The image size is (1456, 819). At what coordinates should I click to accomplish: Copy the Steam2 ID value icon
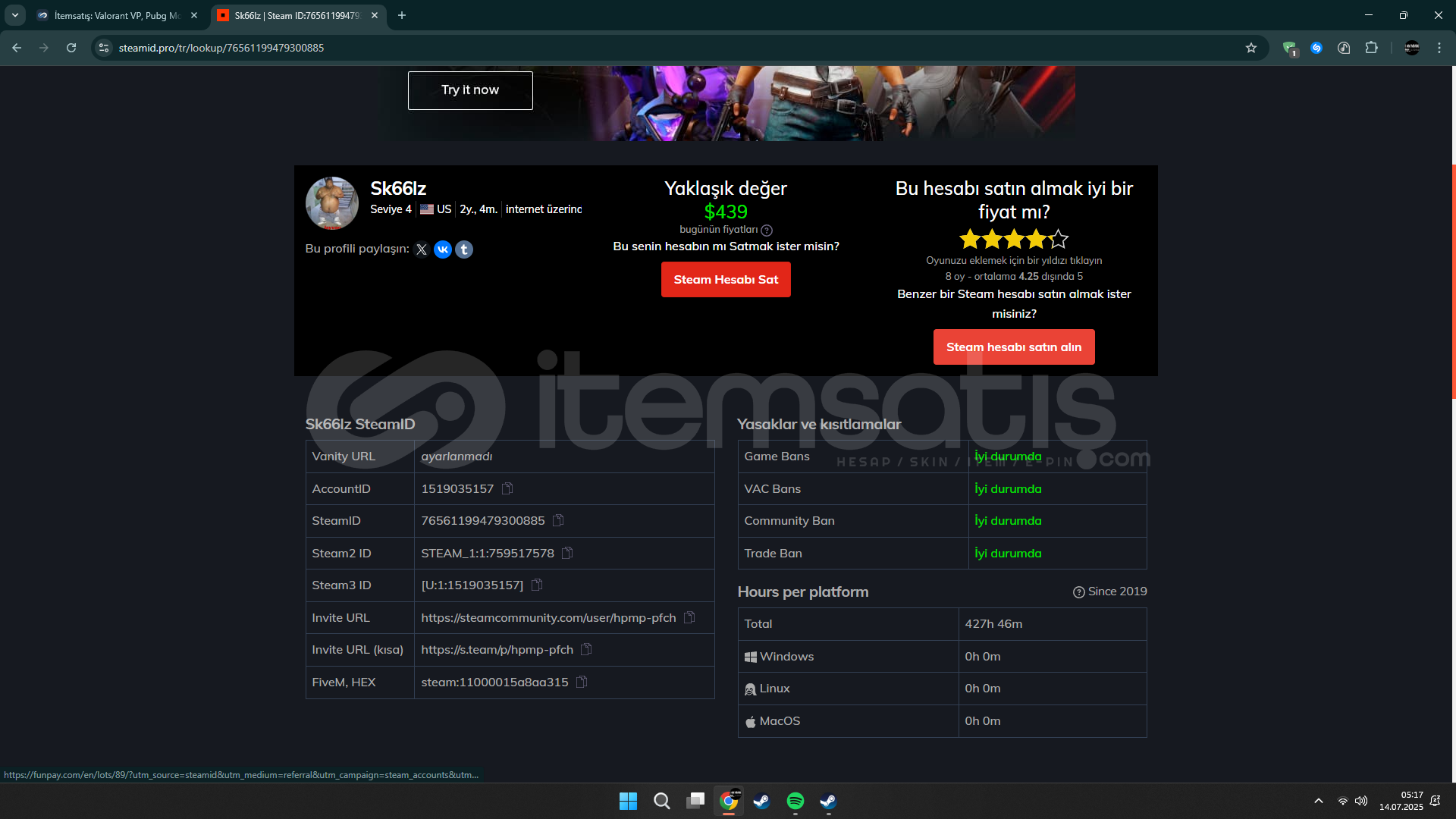(x=567, y=553)
